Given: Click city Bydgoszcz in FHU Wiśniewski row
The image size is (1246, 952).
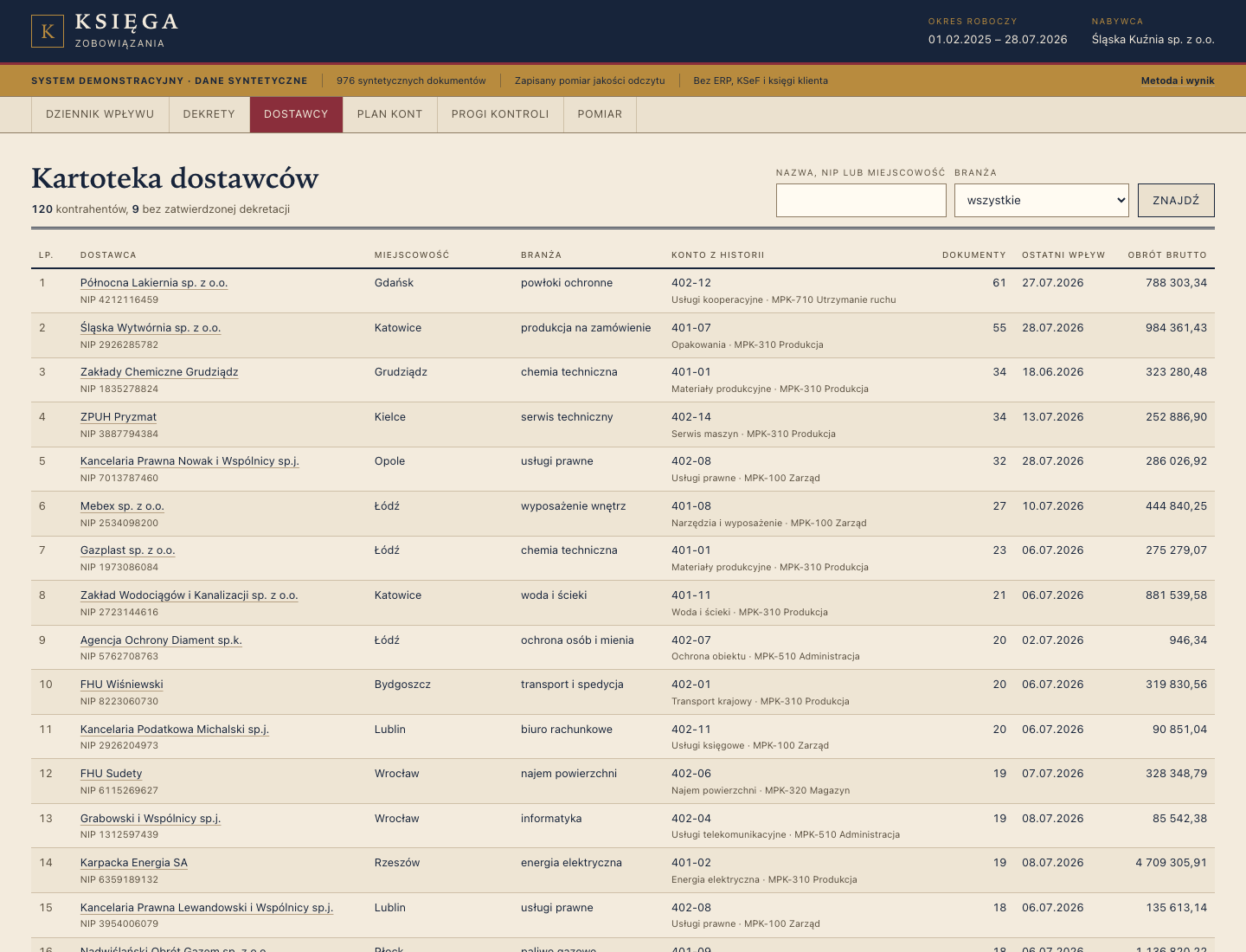Looking at the screenshot, I should 402,685.
